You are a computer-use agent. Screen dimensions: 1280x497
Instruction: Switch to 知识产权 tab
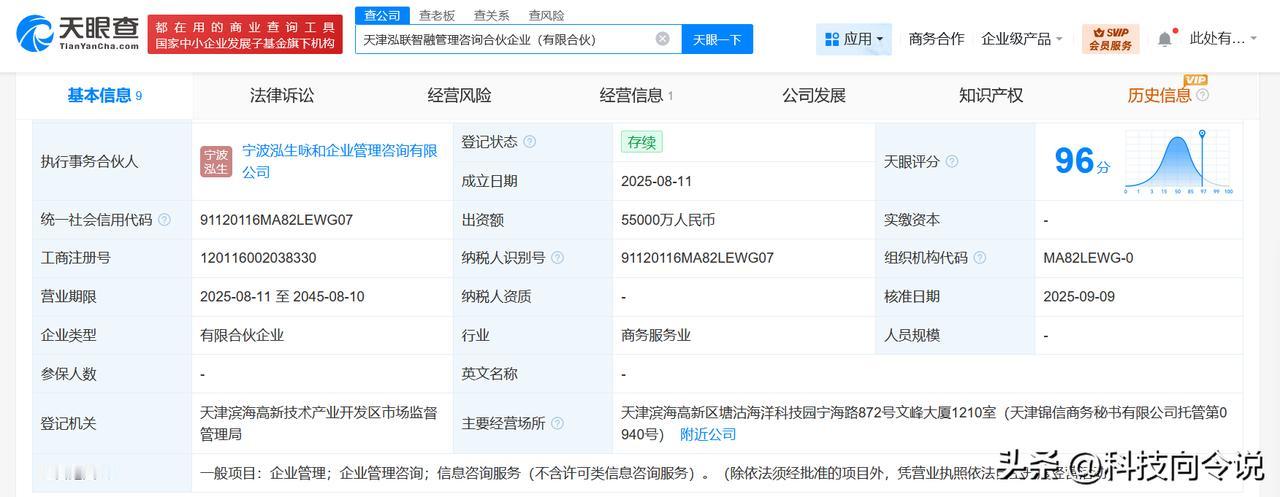coord(991,95)
